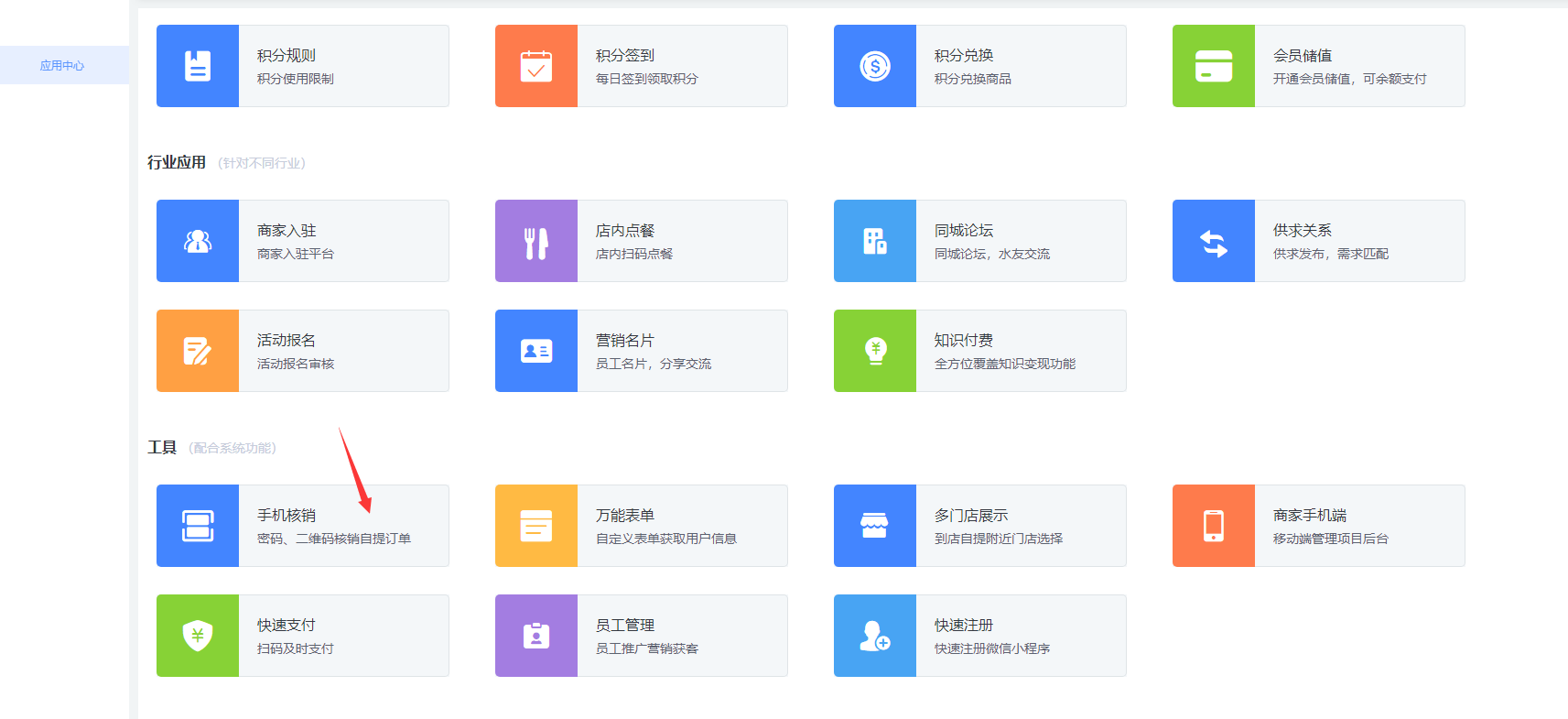This screenshot has width=1568, height=719.
Task: Click the 员工管理 purple badge icon
Action: pyautogui.click(x=536, y=636)
